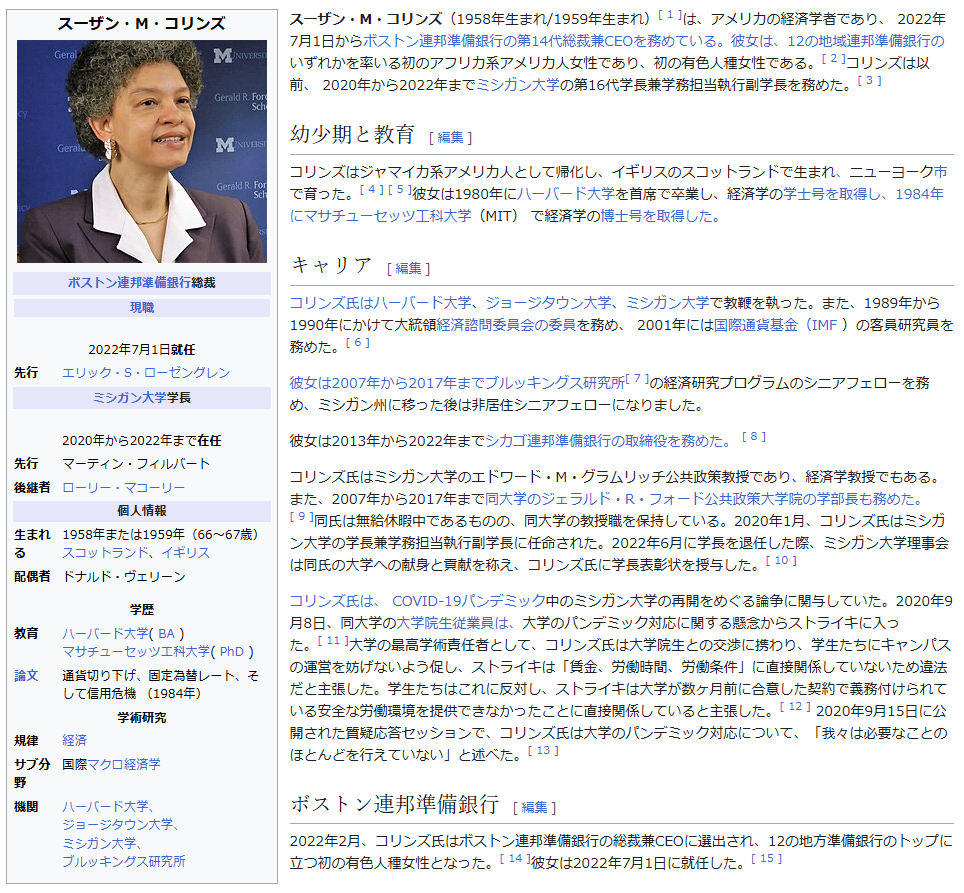Click キャリア section heading text
This screenshot has width=964, height=893.
tap(332, 266)
